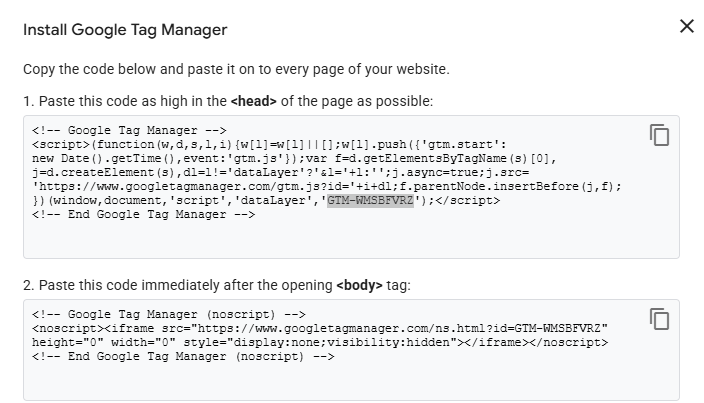Click the highlighted GTM-WMSBFVRZ container ID
The height and width of the screenshot is (403, 704).
coord(370,200)
